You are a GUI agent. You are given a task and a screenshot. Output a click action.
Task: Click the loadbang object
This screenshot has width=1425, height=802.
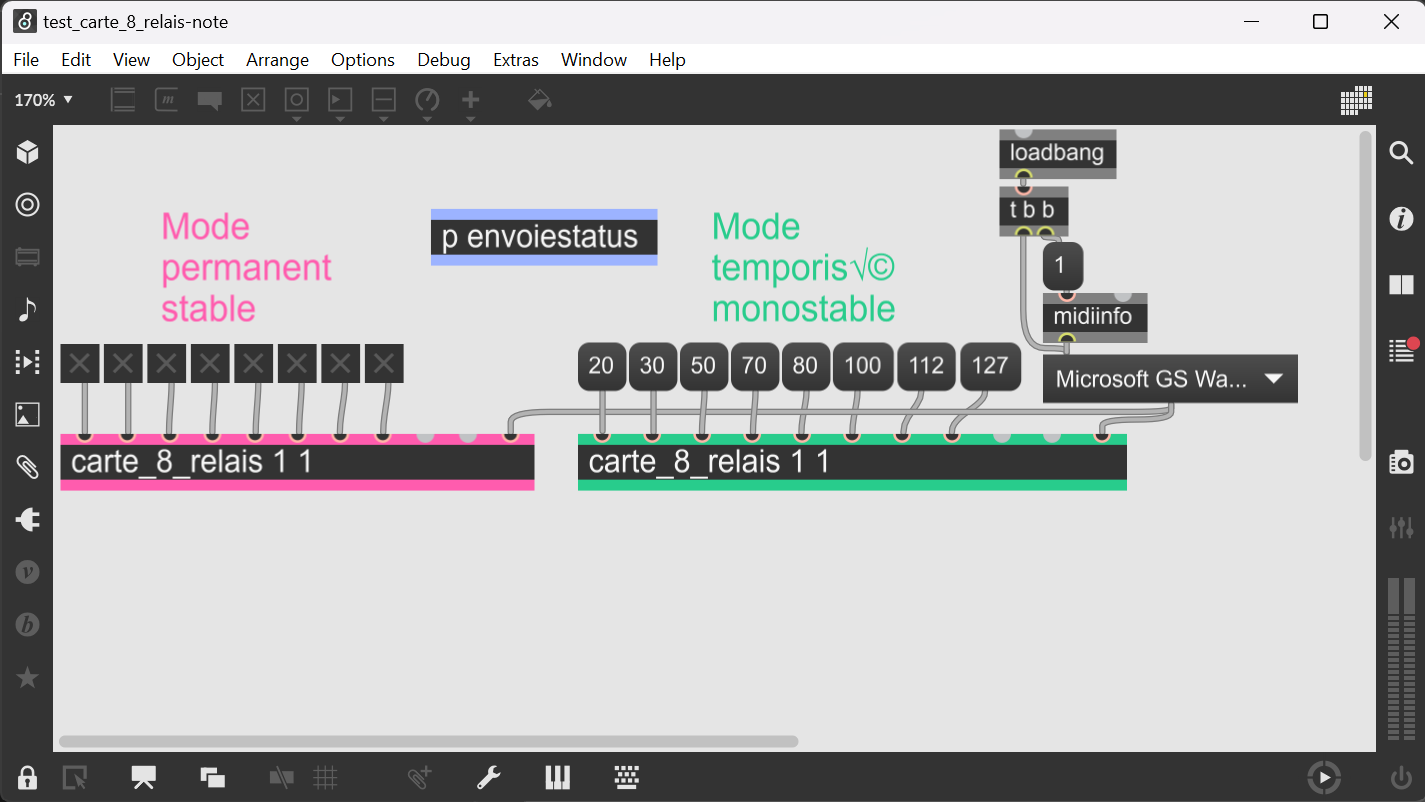click(x=1057, y=153)
